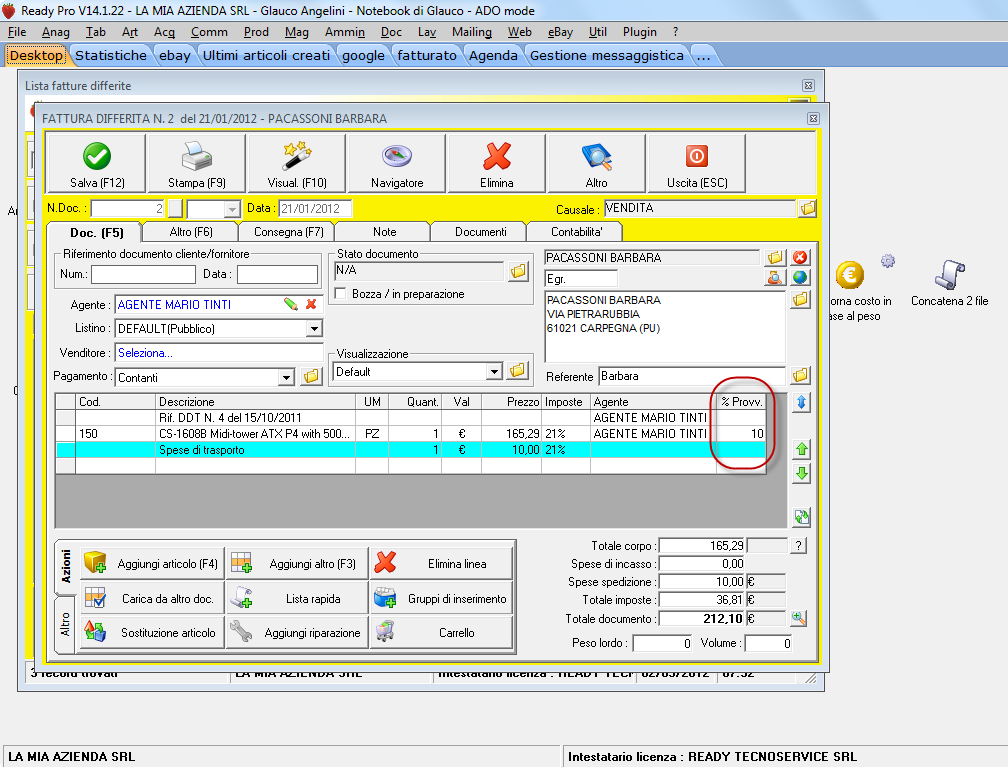Viewport: 1008px width, 768px height.
Task: Move row up with green up arrow
Action: click(x=801, y=450)
